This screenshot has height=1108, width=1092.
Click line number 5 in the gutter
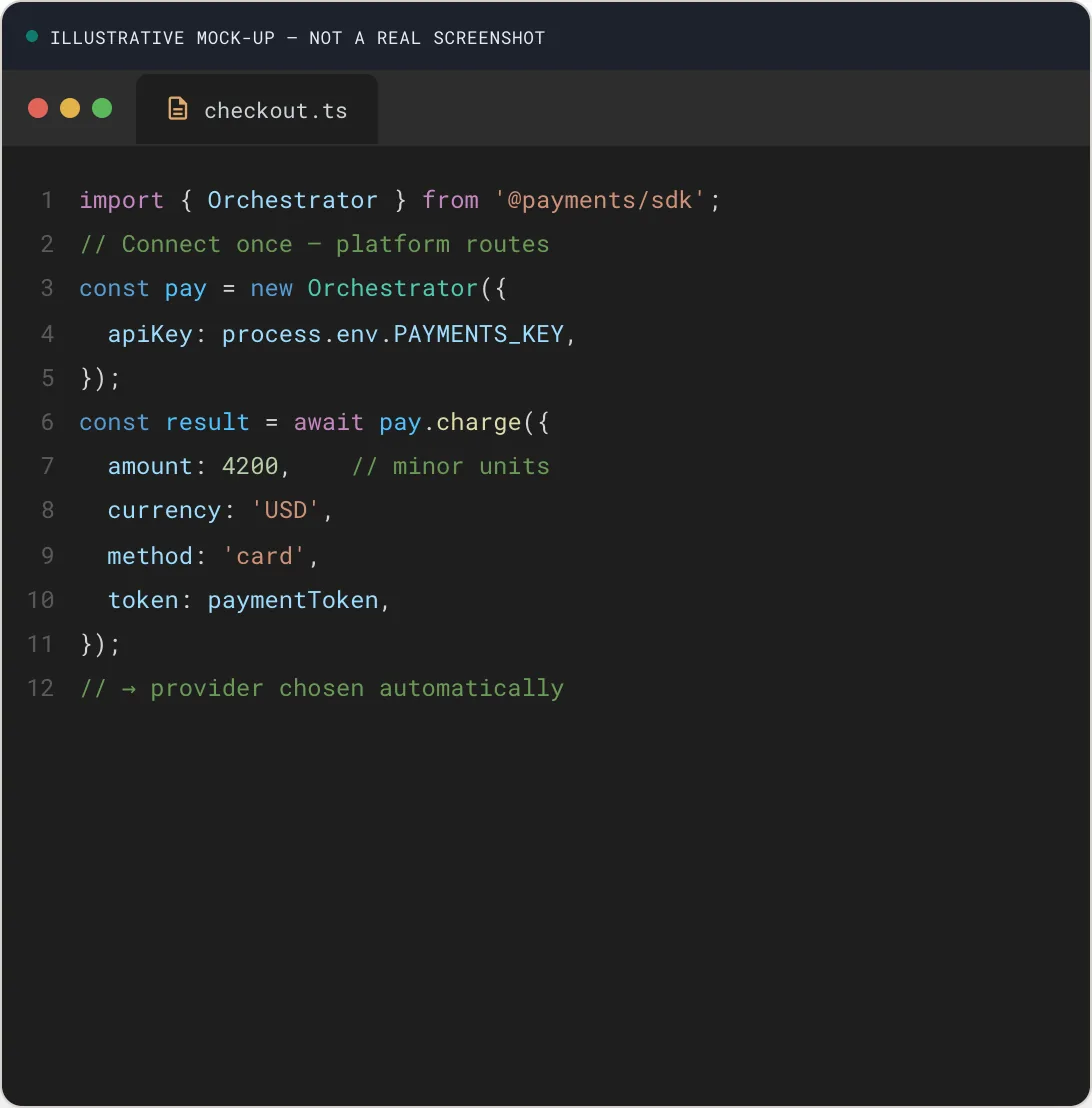tap(47, 378)
